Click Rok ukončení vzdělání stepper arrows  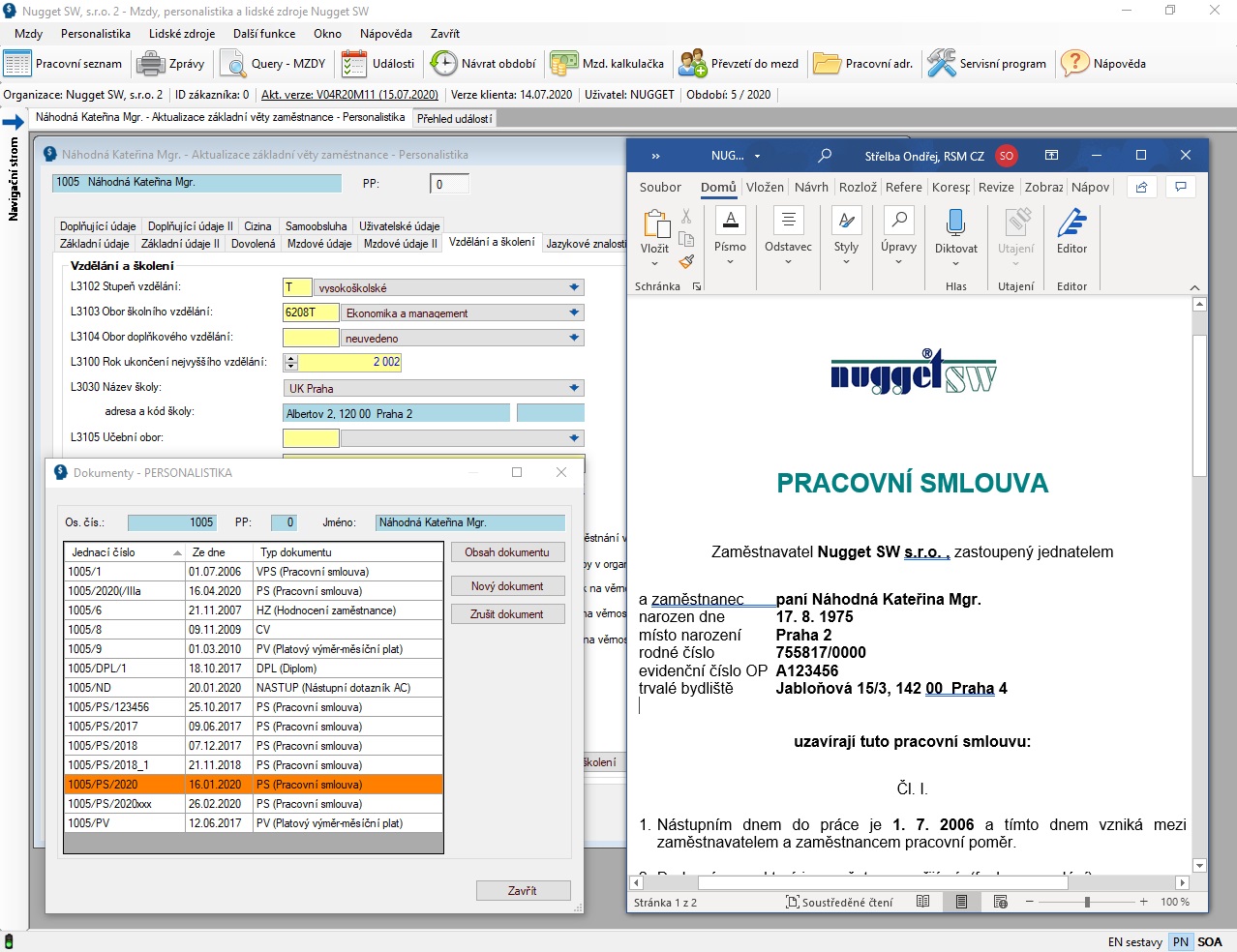(x=290, y=362)
